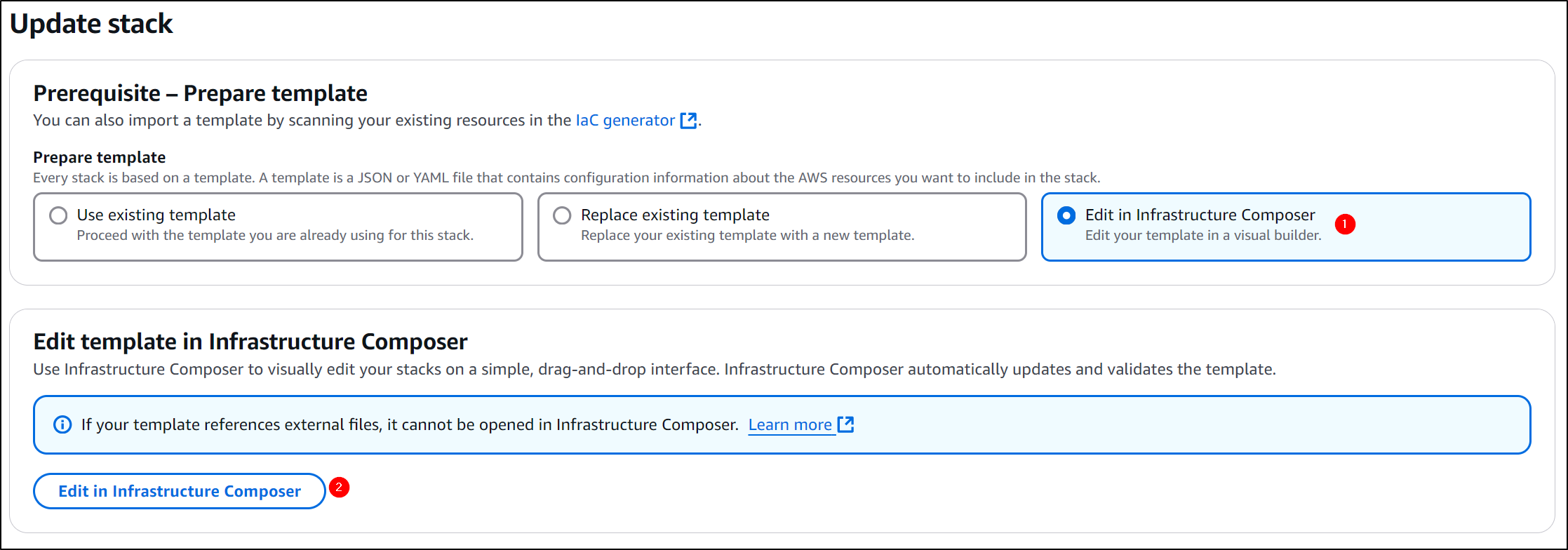This screenshot has width=1568, height=550.
Task: Open the Learn more link
Action: tap(790, 425)
